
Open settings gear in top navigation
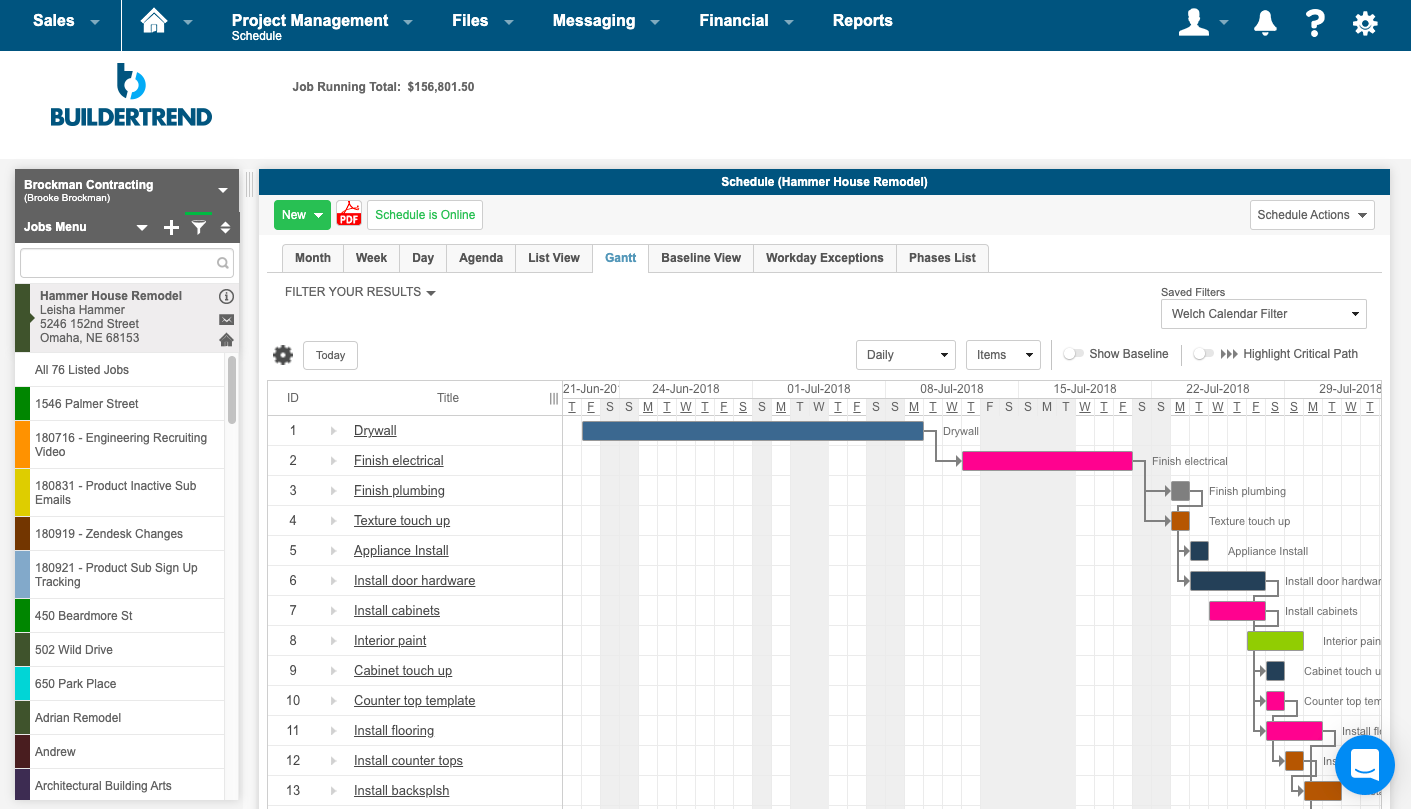click(x=1365, y=23)
